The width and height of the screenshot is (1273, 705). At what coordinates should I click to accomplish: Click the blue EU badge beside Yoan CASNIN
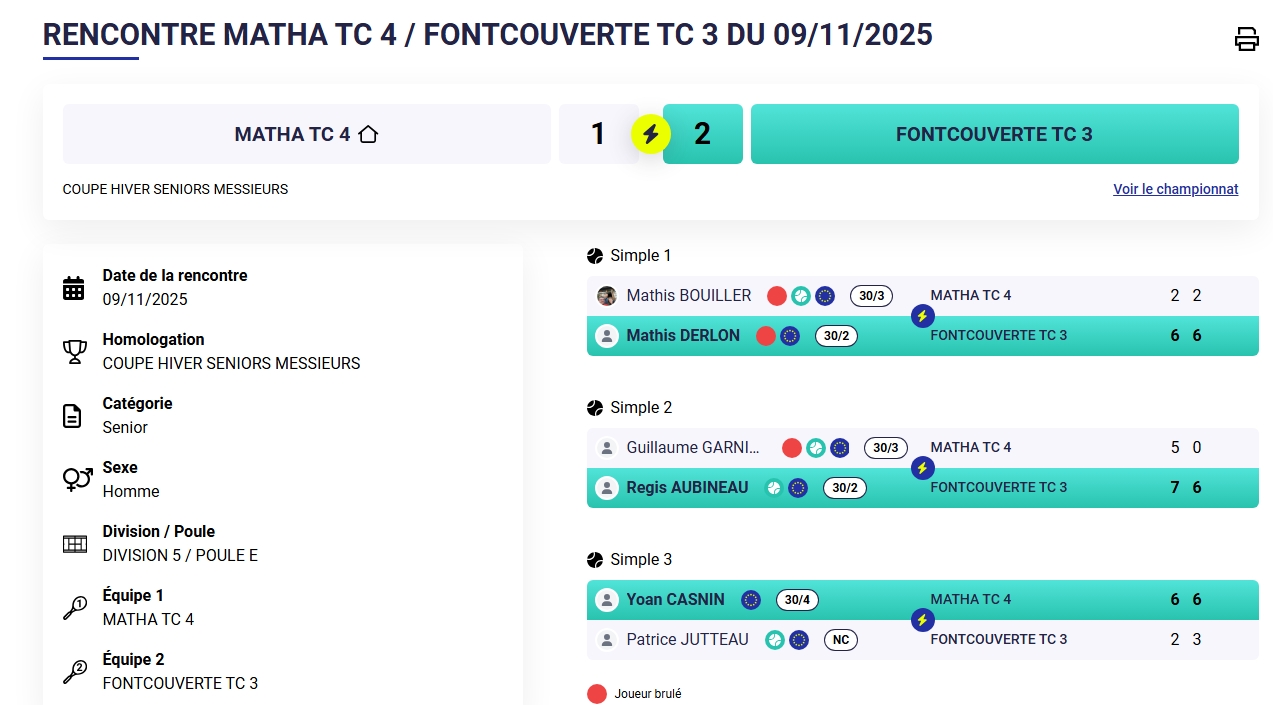751,600
